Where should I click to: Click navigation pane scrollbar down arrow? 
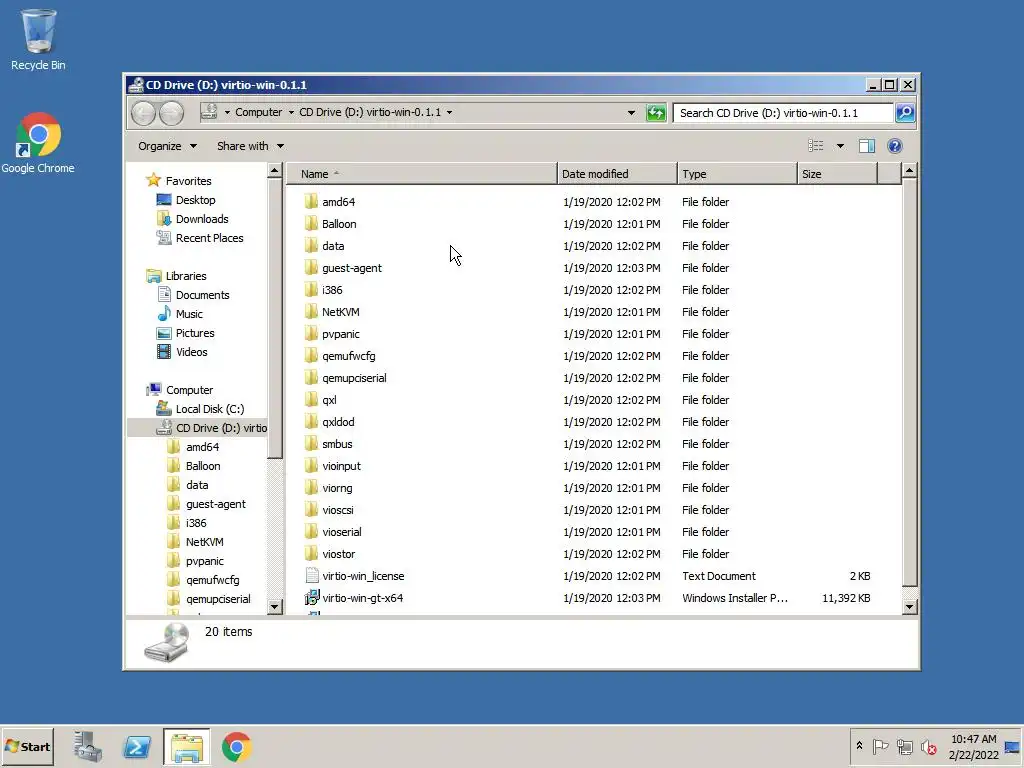(274, 607)
